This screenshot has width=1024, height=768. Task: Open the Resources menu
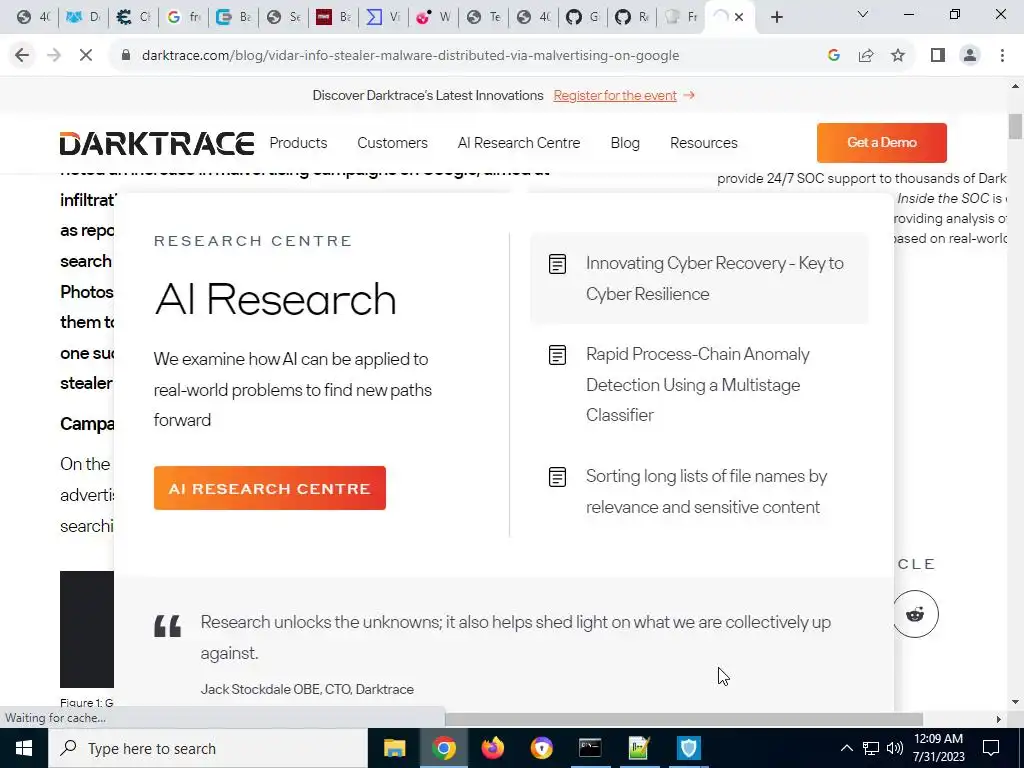tap(703, 143)
